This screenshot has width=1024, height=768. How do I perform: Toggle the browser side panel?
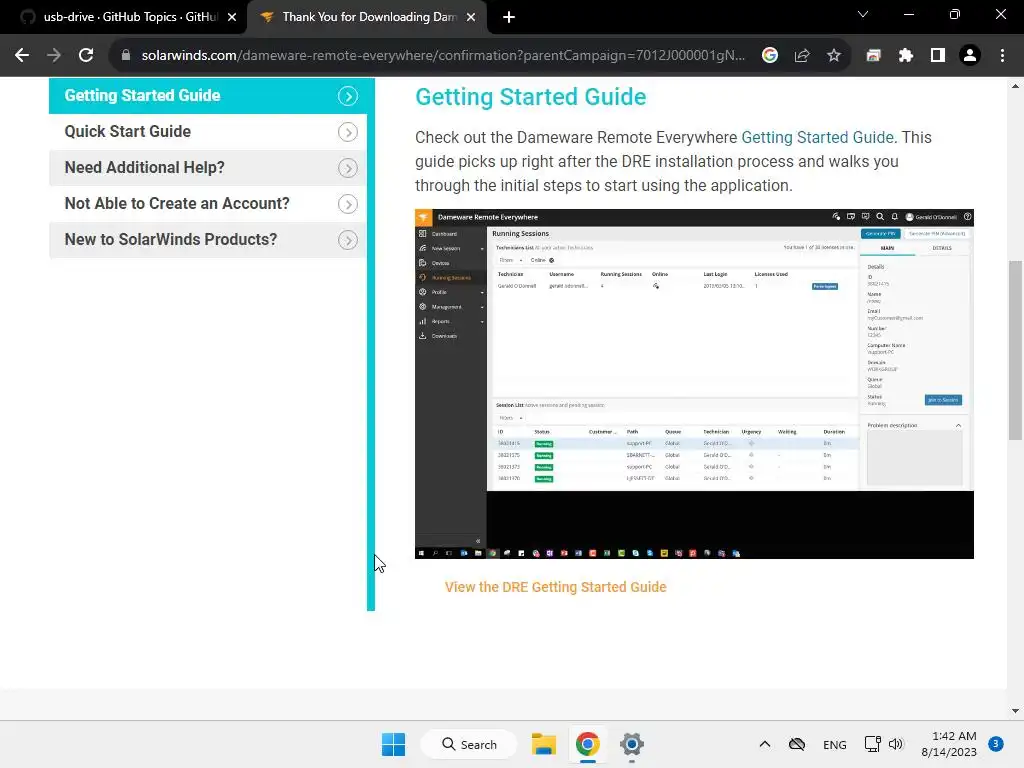coord(938,56)
